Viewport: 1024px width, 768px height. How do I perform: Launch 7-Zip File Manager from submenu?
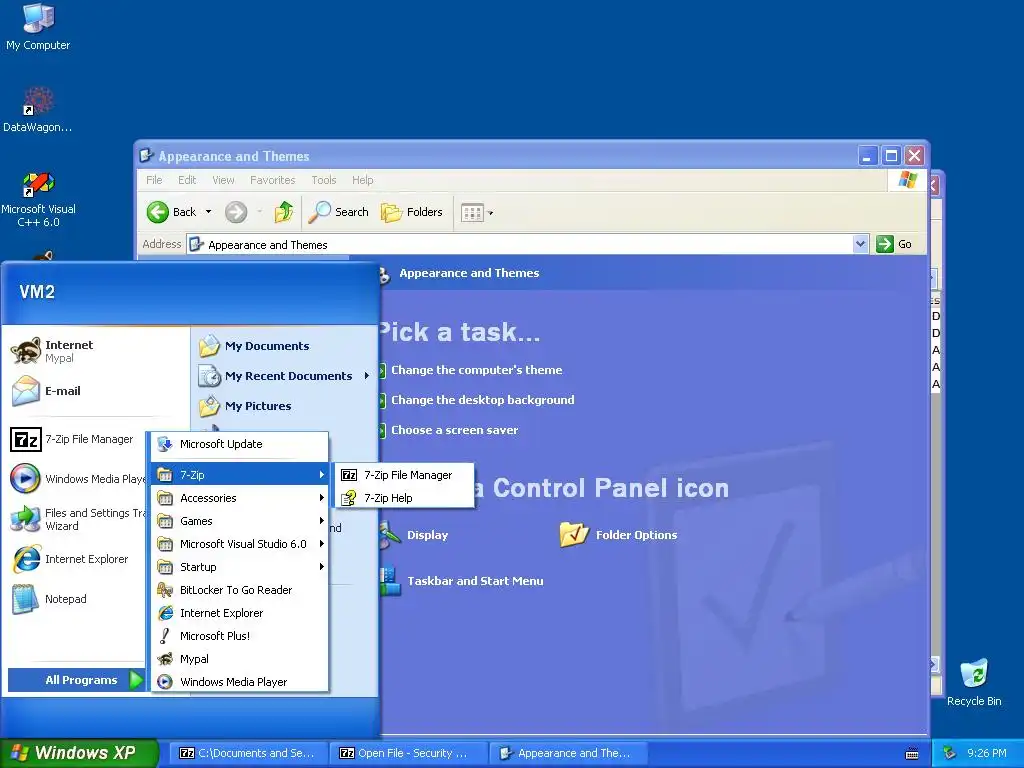(x=403, y=475)
